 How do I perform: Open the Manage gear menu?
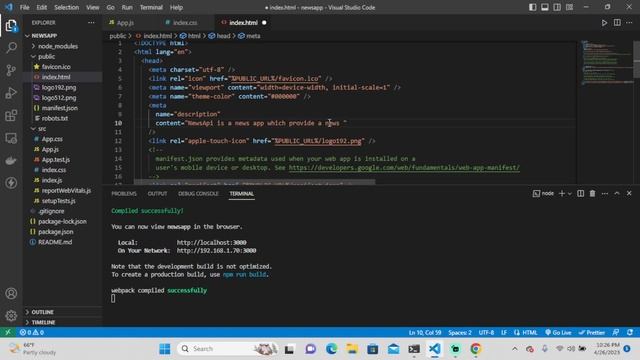click(x=11, y=316)
